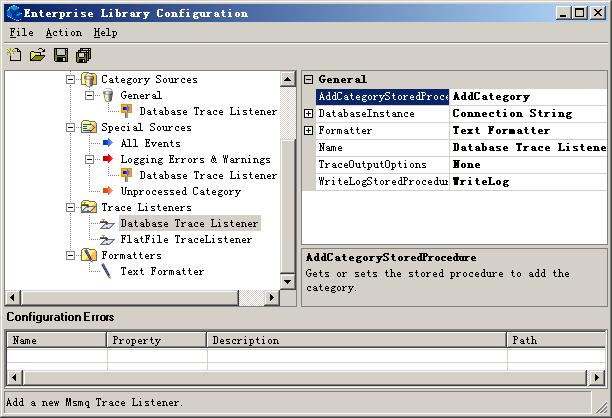Click the Open Application folder icon
Screen dimensions: 612x418
click(37, 54)
